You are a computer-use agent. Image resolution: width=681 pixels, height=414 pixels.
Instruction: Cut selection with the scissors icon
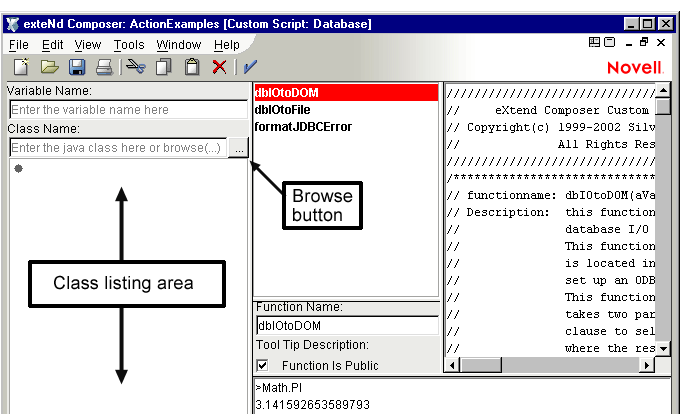(136, 67)
